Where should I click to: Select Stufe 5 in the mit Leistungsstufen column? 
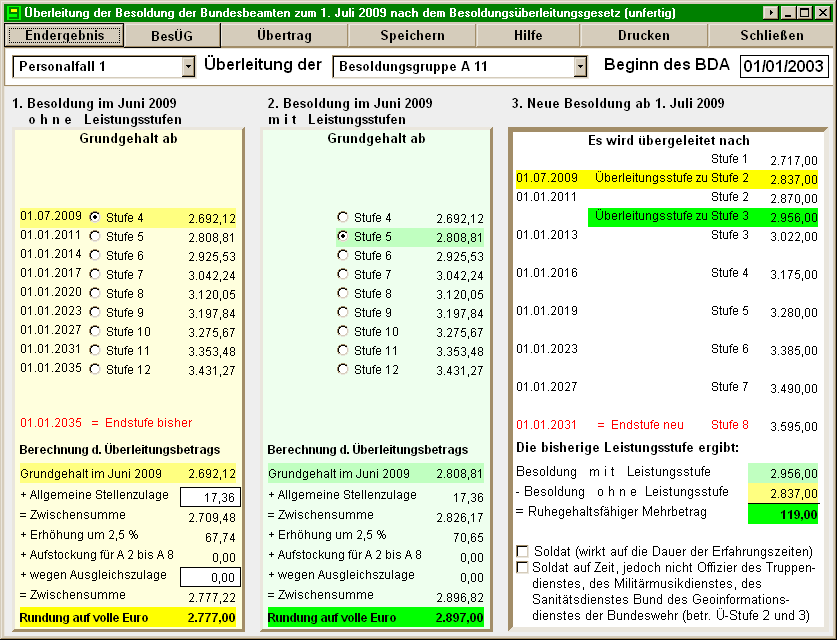(343, 236)
